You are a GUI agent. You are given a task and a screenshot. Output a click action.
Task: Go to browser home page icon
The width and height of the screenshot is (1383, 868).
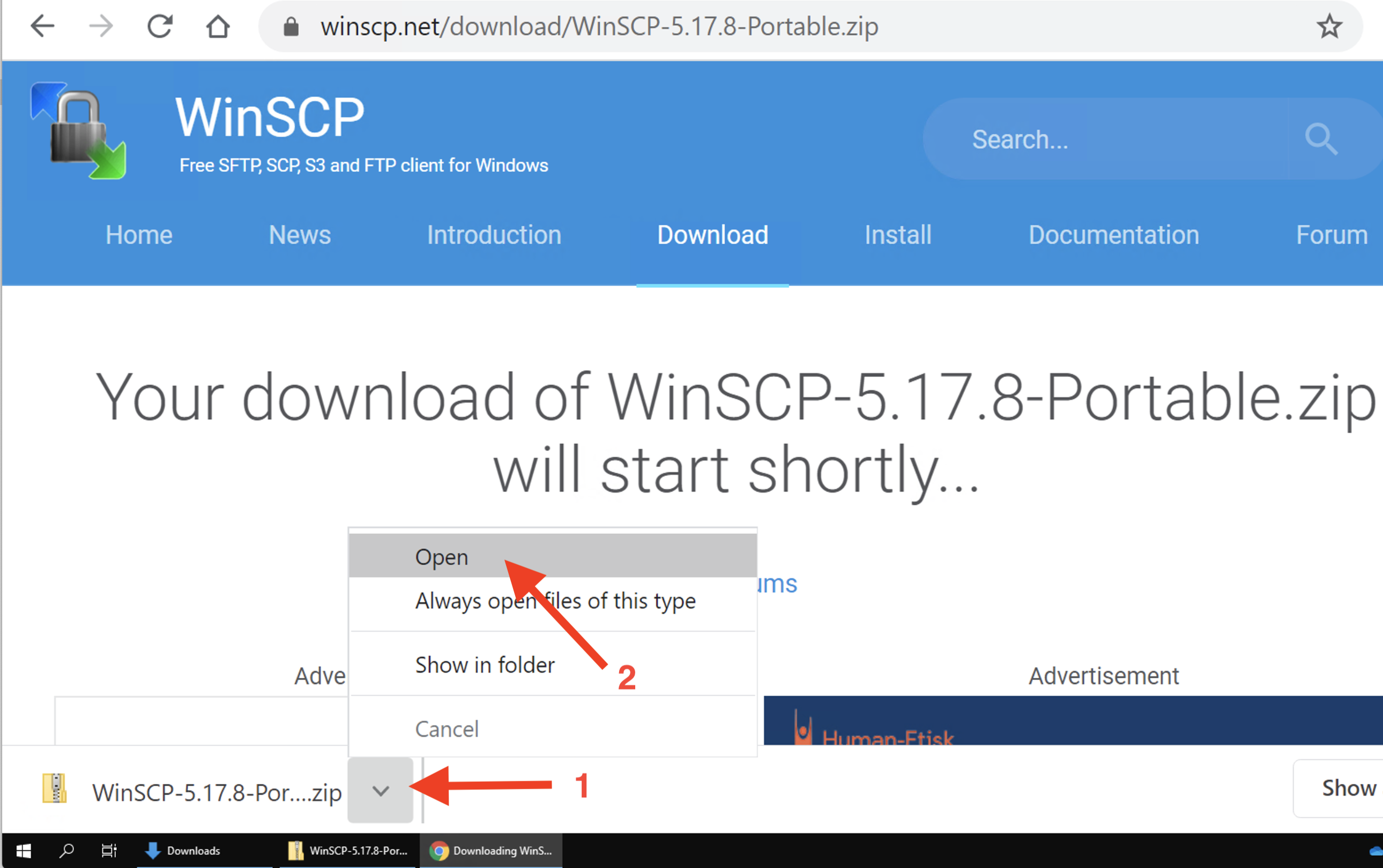point(218,26)
